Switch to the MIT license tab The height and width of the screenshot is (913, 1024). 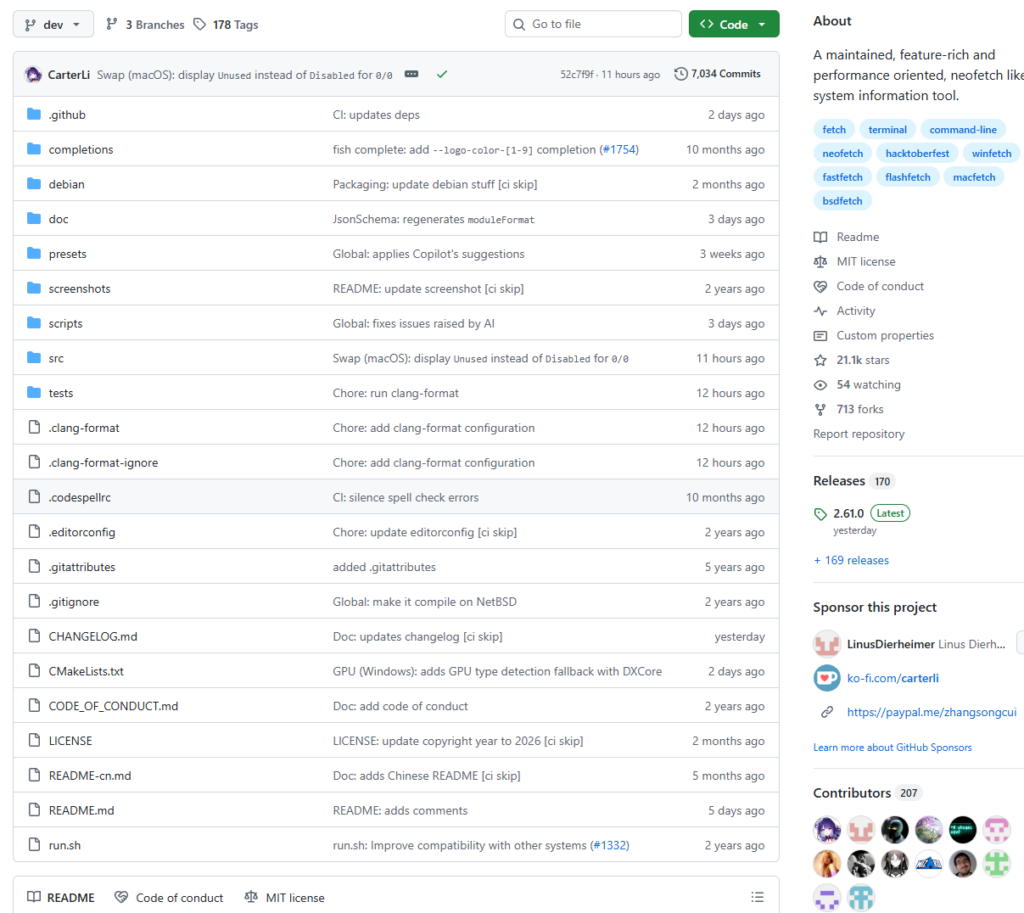pyautogui.click(x=284, y=897)
